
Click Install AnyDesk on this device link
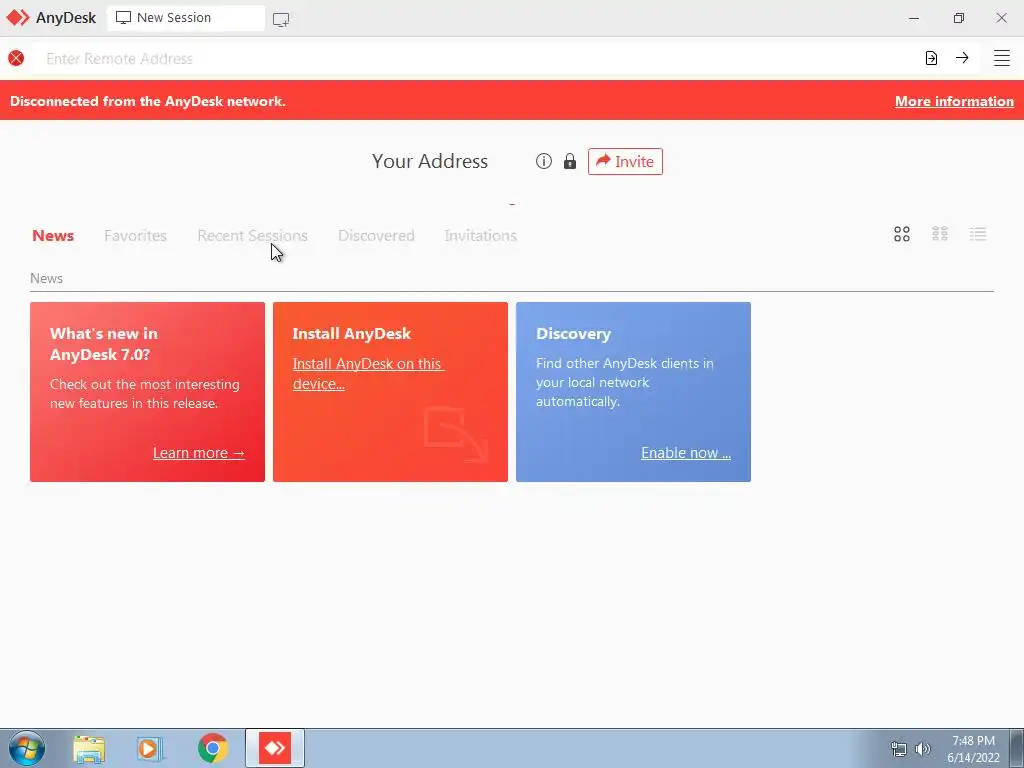pos(368,374)
